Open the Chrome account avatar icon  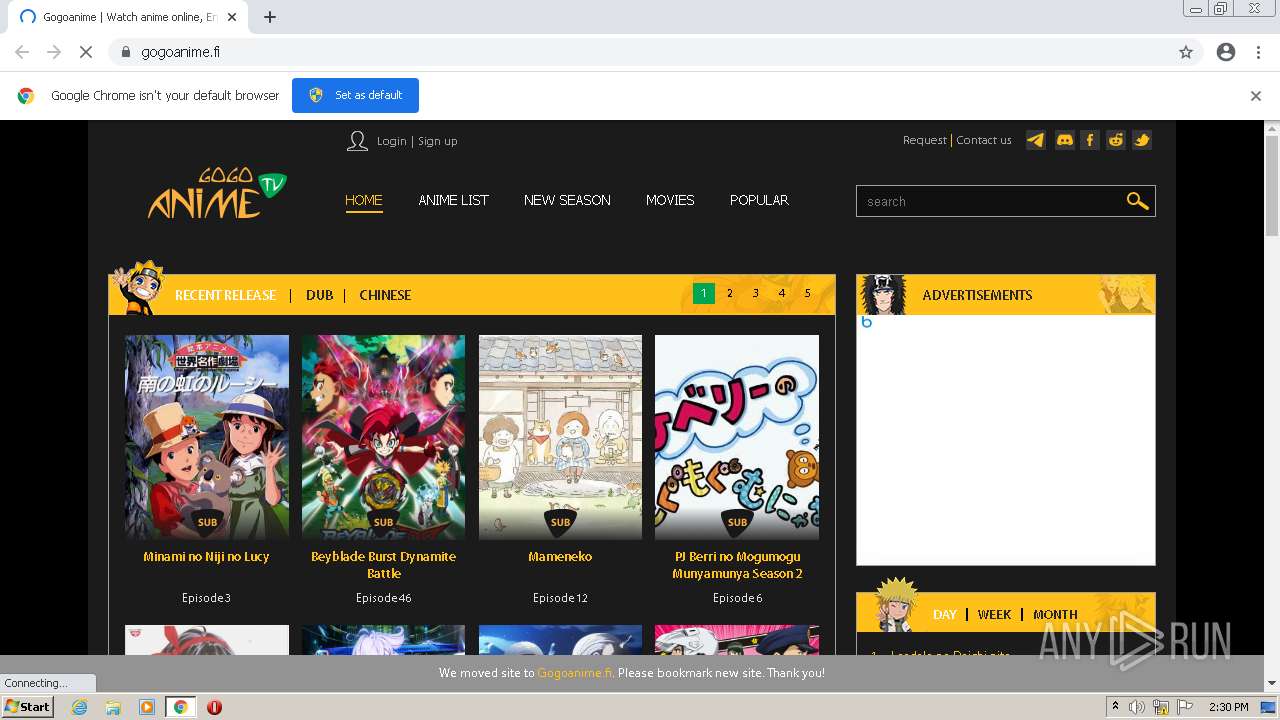click(1226, 52)
